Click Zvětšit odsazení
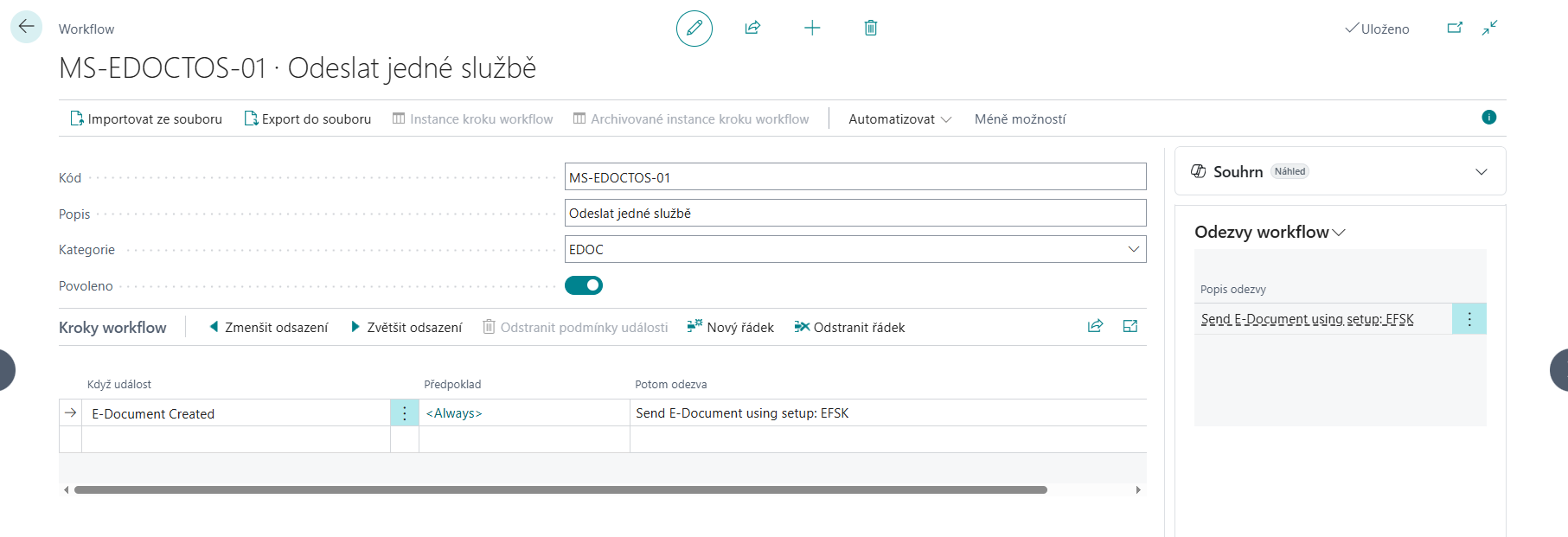The width and height of the screenshot is (1568, 537). [406, 327]
